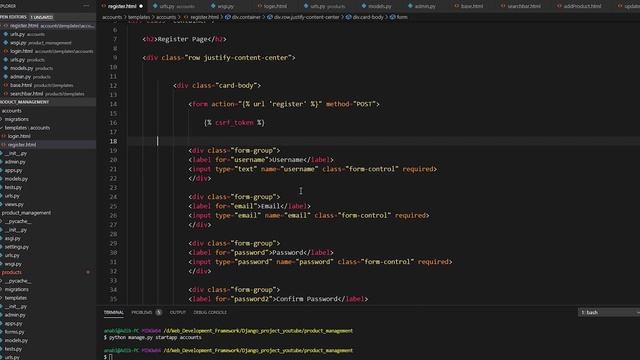This screenshot has height=360, width=640.
Task: Click the modified dot beside products folder
Action: pyautogui.click(x=88, y=272)
